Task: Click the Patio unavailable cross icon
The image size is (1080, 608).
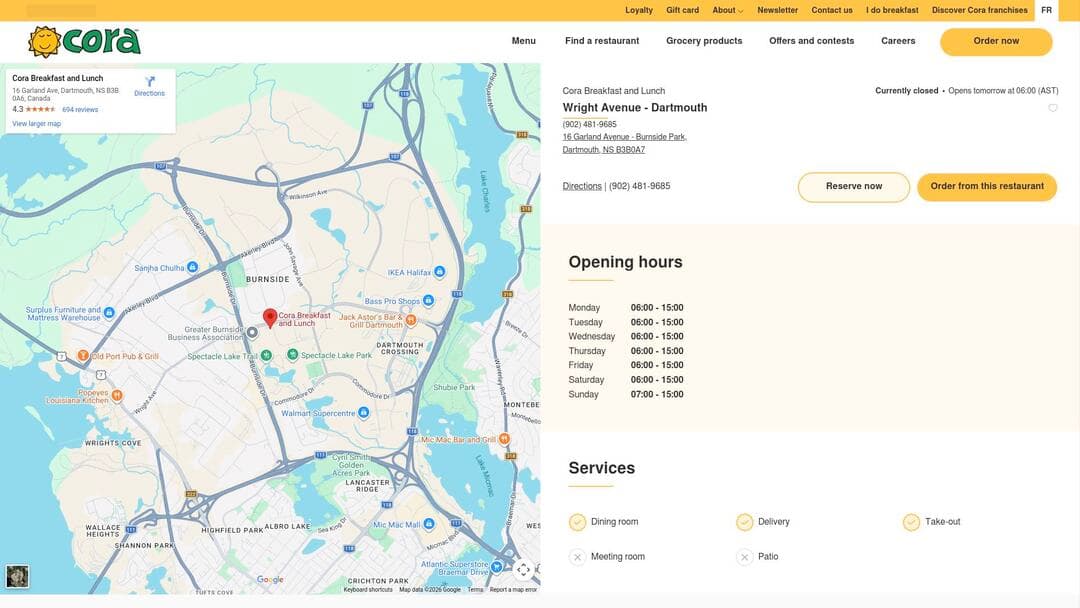Action: coord(744,556)
